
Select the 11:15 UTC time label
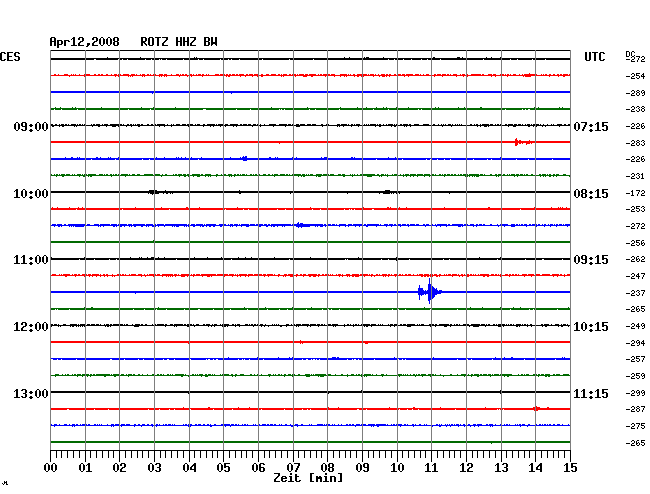[x=591, y=393]
